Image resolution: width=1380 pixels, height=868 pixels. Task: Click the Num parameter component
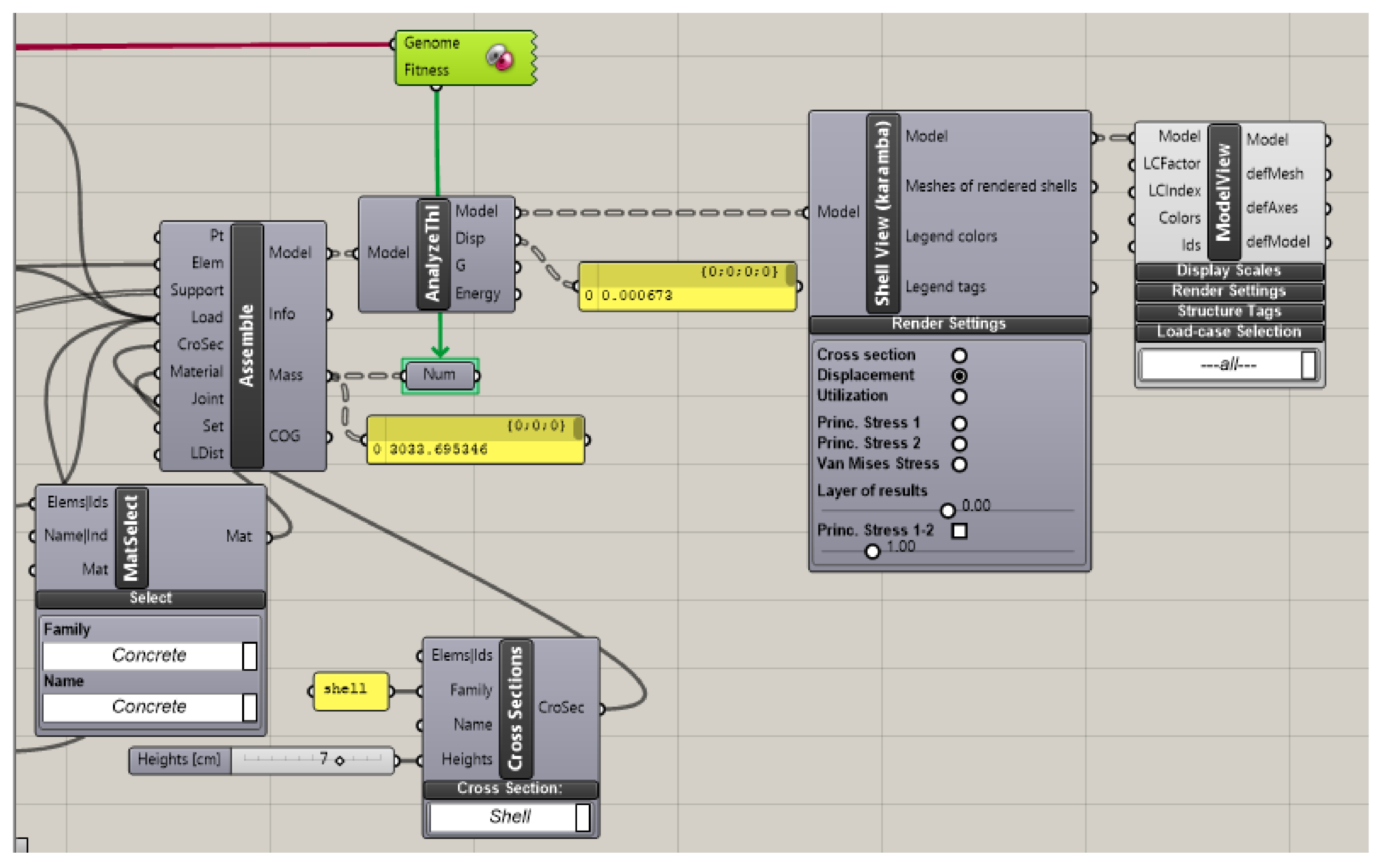440,375
